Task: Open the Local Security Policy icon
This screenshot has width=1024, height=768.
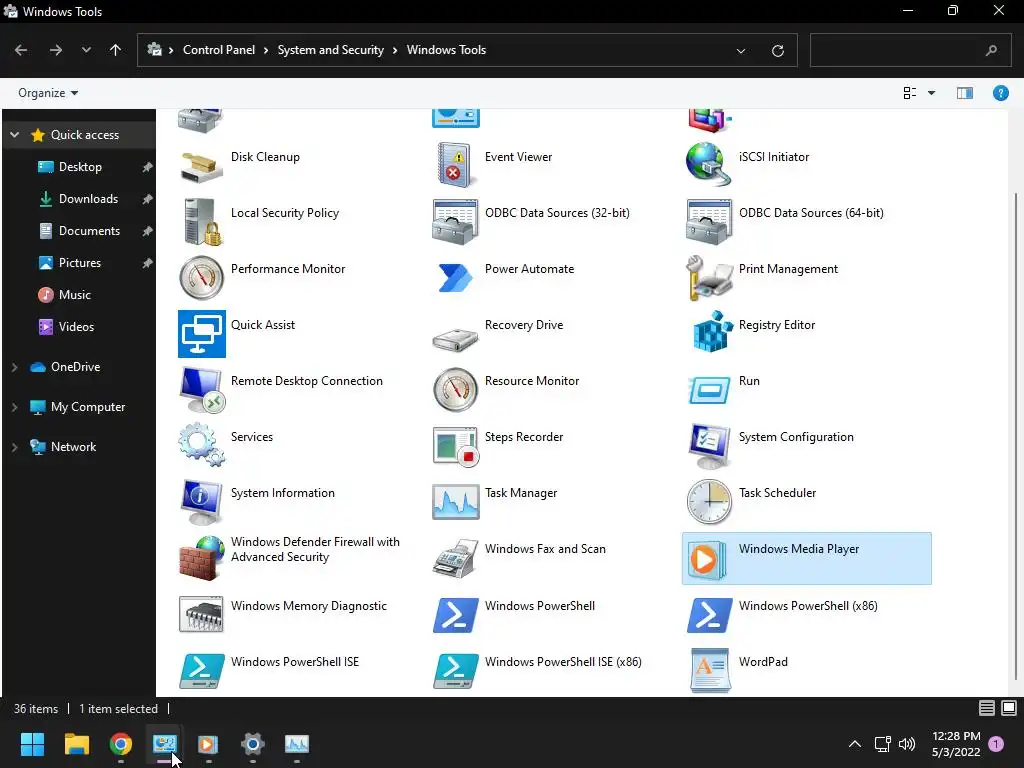Action: click(202, 222)
